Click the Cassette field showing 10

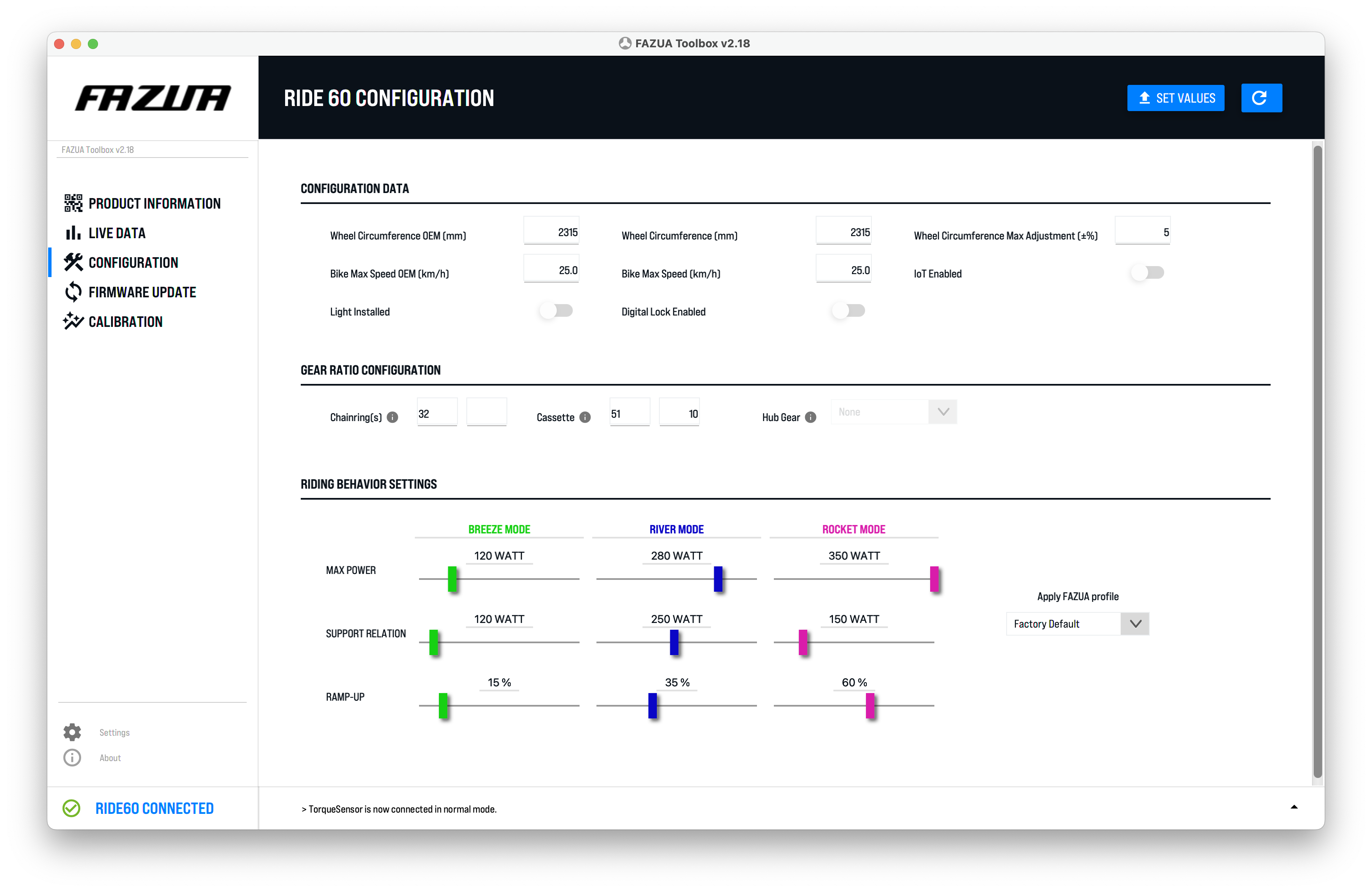(679, 413)
